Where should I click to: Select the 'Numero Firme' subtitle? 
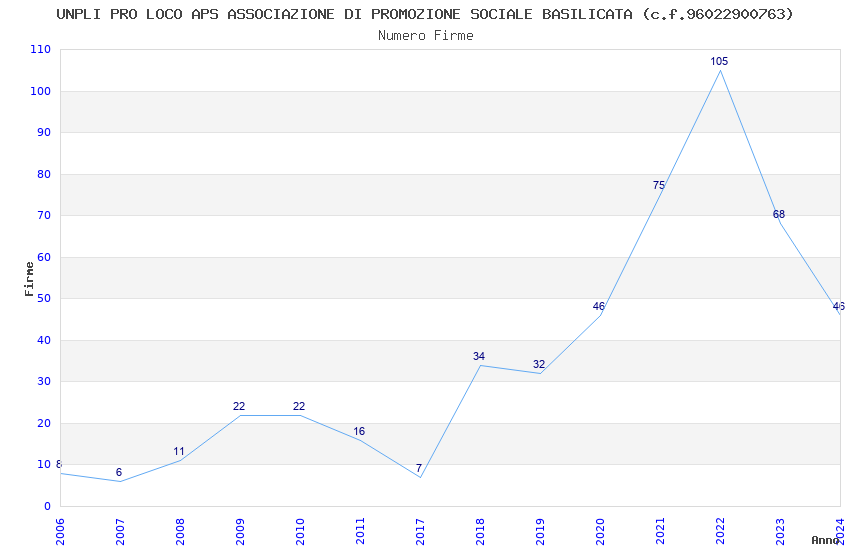(x=426, y=36)
